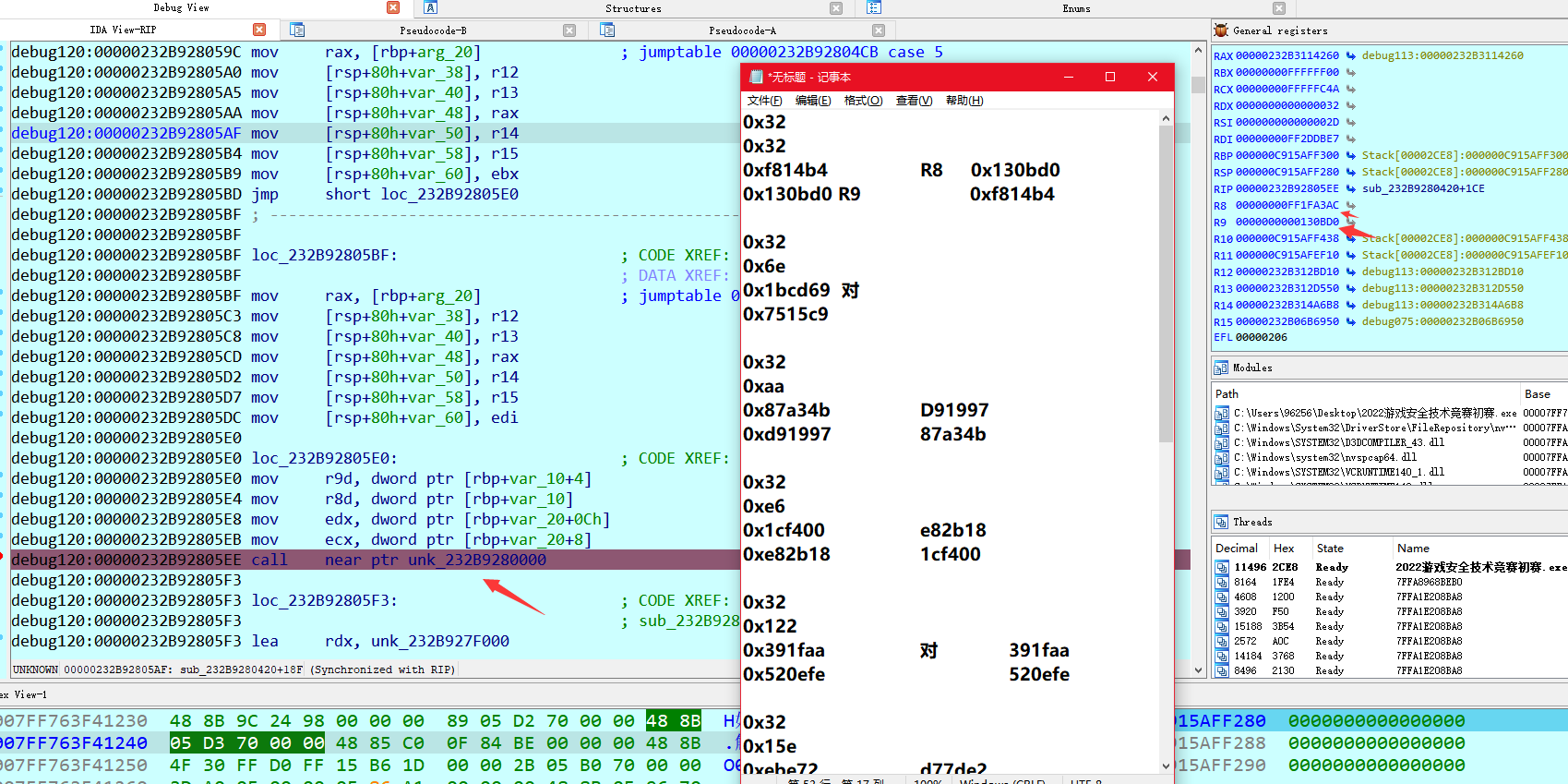Sort modules by the Path column header
Screen dimensions: 1568x784
point(1365,393)
